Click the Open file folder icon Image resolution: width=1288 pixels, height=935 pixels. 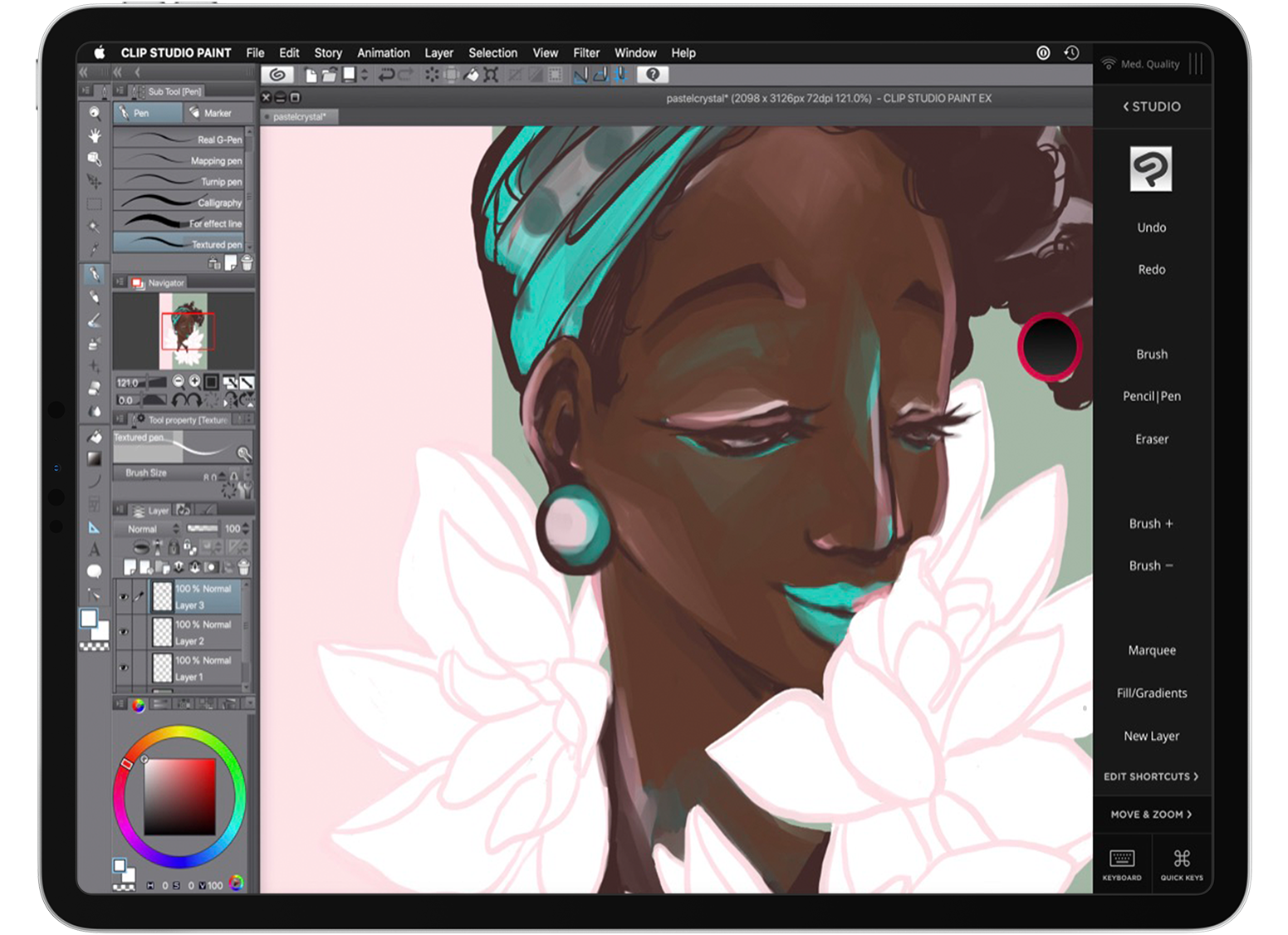point(329,76)
